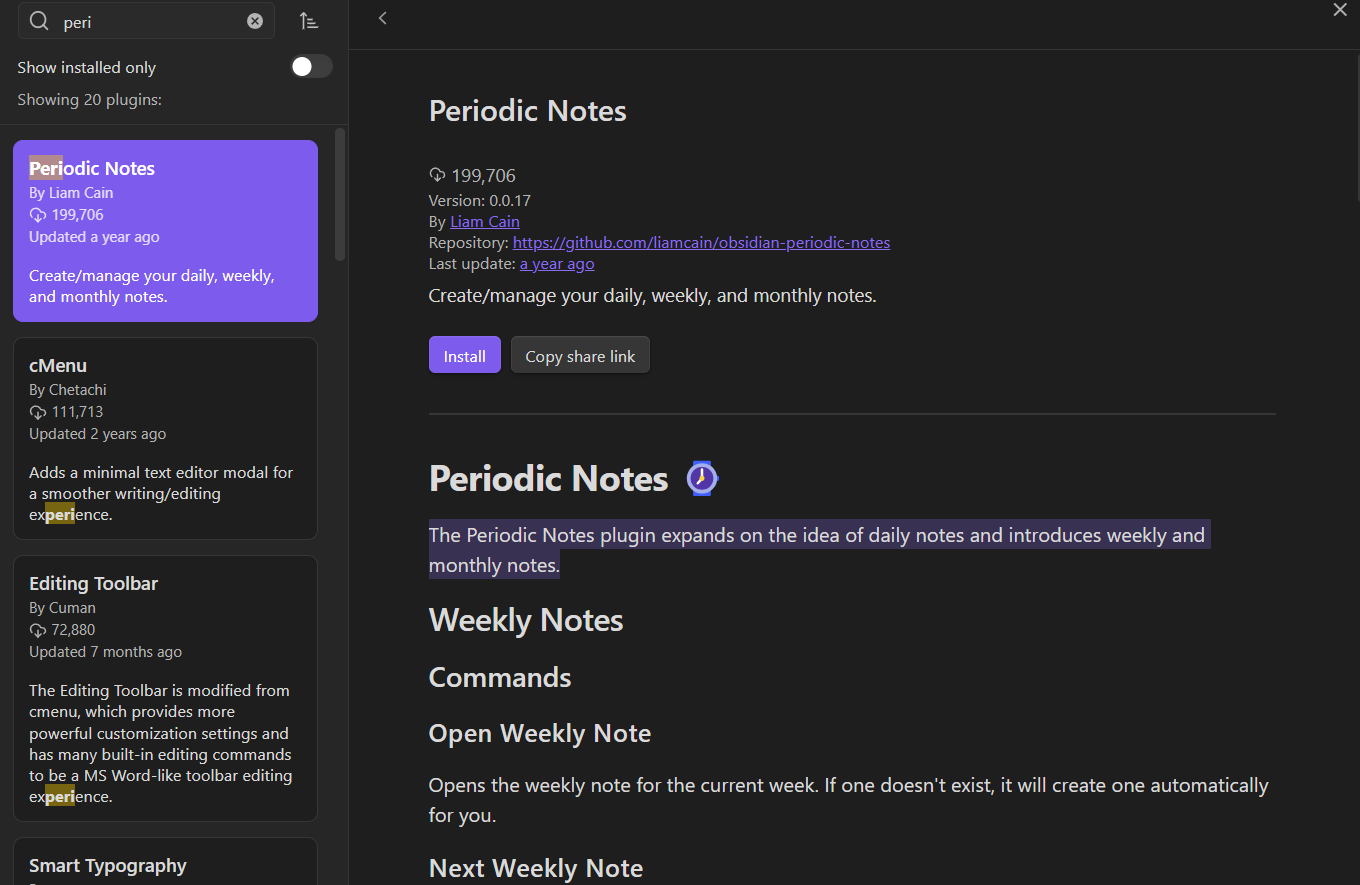Visit the obsidian-periodic-notes GitHub repository
The image size is (1360, 885).
[701, 242]
